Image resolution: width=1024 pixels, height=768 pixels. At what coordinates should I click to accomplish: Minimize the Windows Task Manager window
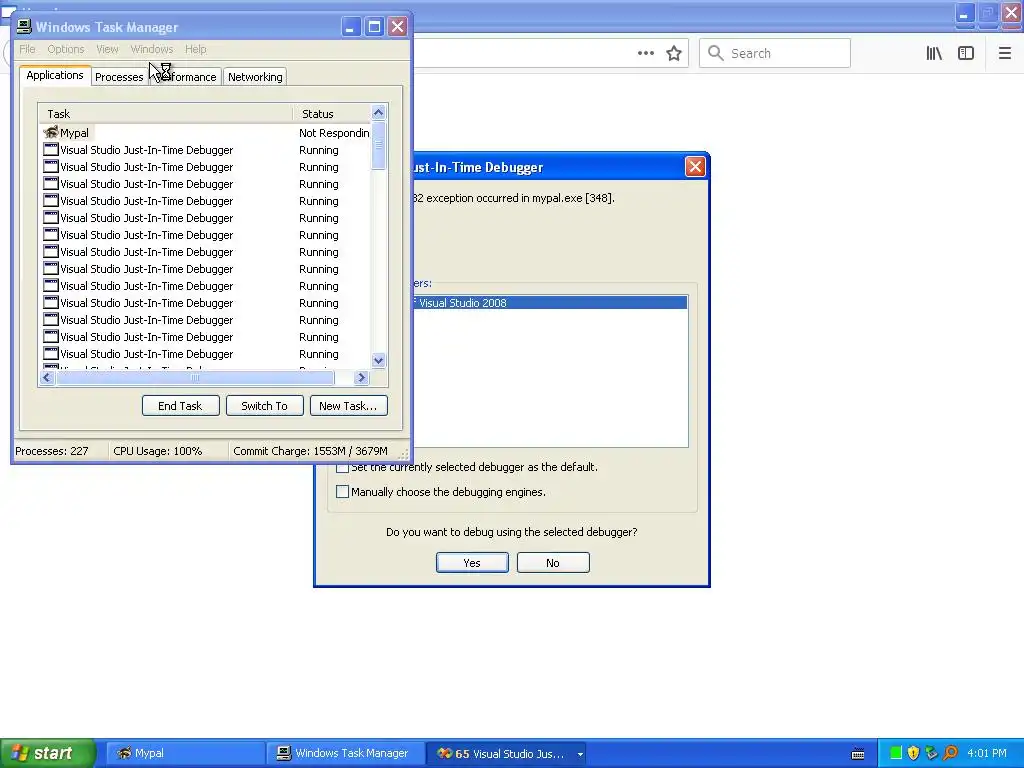pos(351,26)
